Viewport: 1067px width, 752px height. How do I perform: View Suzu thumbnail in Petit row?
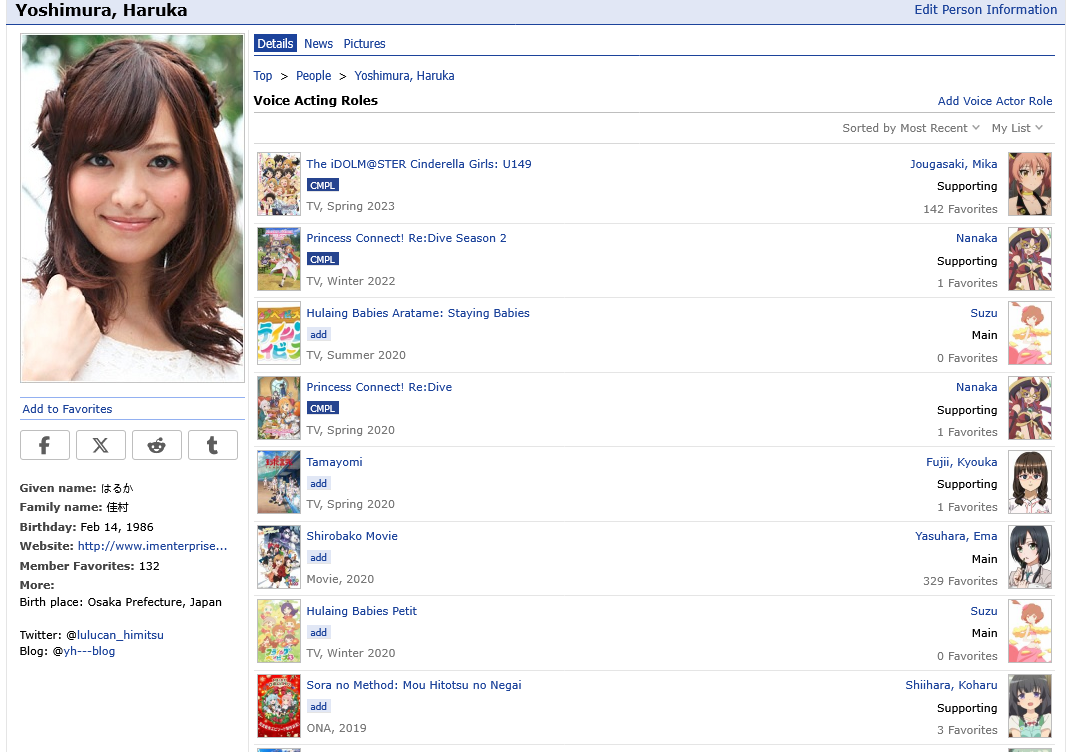(x=1030, y=632)
